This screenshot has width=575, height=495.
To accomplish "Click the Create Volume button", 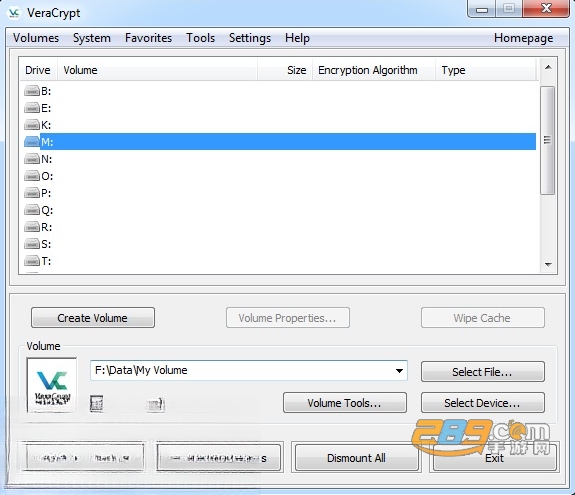I will coord(93,318).
